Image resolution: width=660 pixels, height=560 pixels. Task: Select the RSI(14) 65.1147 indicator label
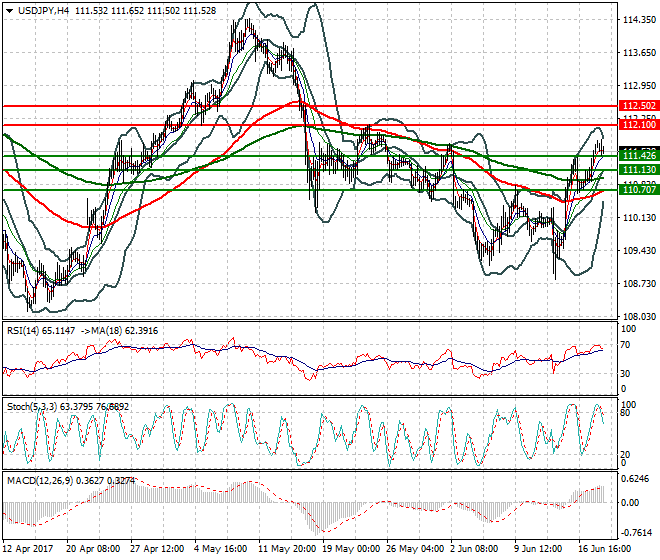[x=41, y=331]
